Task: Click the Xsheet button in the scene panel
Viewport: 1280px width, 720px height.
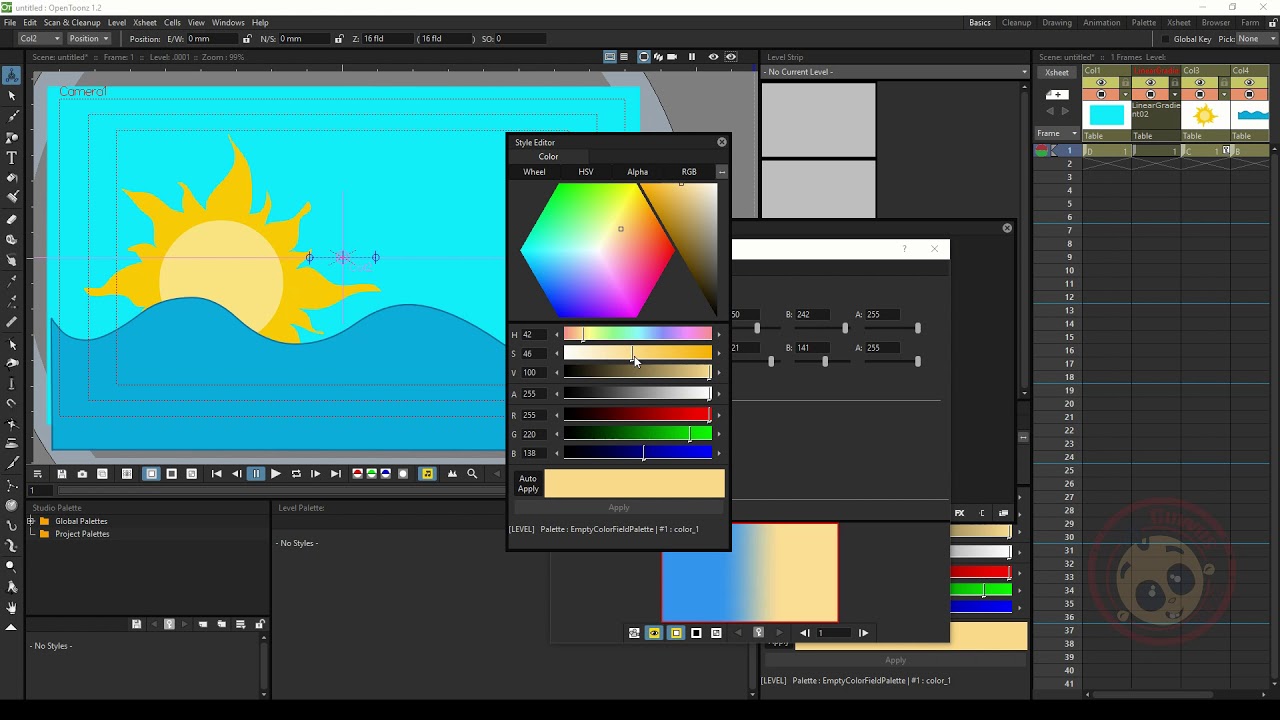Action: coord(1057,72)
